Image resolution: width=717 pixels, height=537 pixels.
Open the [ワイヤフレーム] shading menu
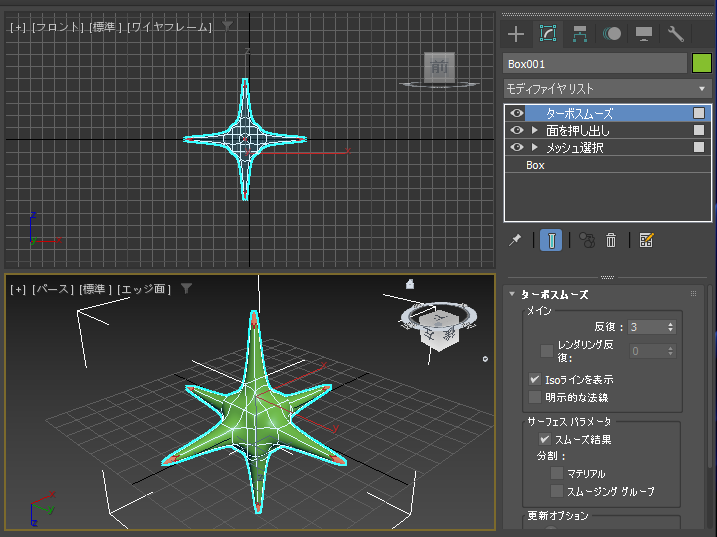(x=170, y=27)
